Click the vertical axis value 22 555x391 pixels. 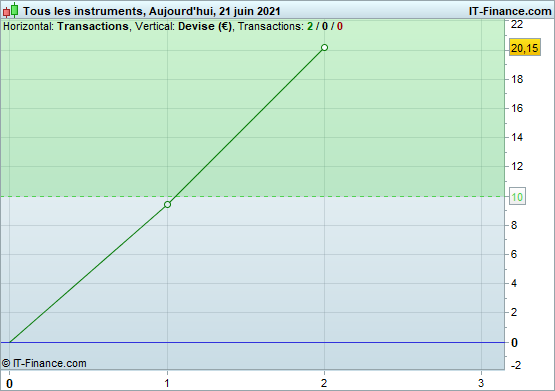click(517, 24)
